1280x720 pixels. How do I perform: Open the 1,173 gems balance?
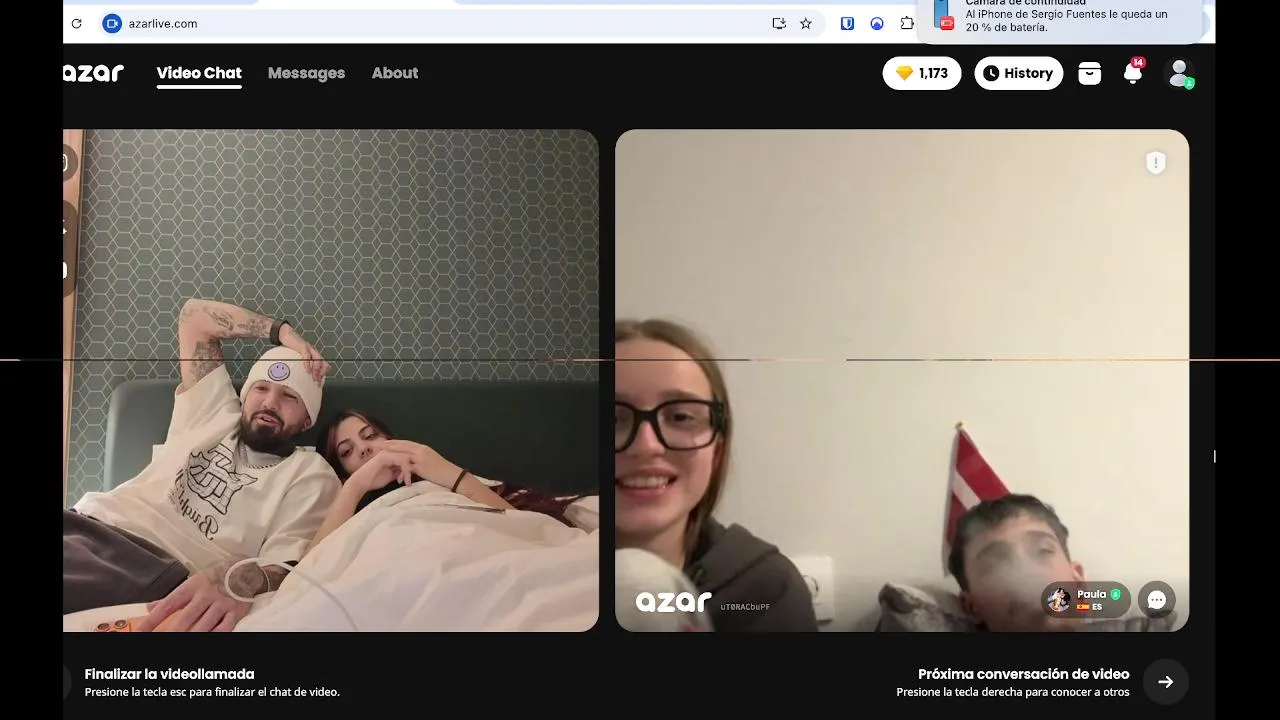(922, 73)
